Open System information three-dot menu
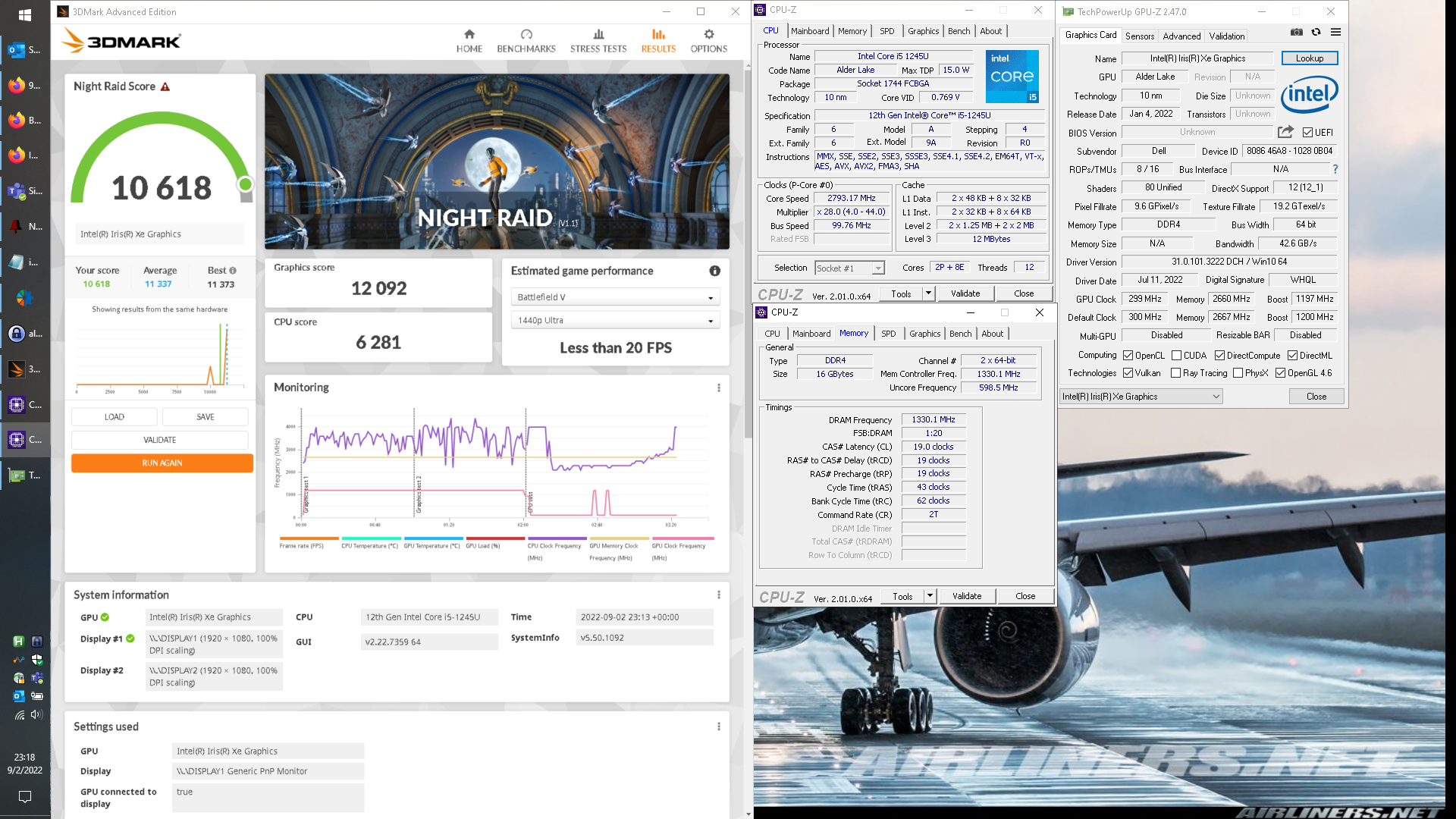 point(719,595)
